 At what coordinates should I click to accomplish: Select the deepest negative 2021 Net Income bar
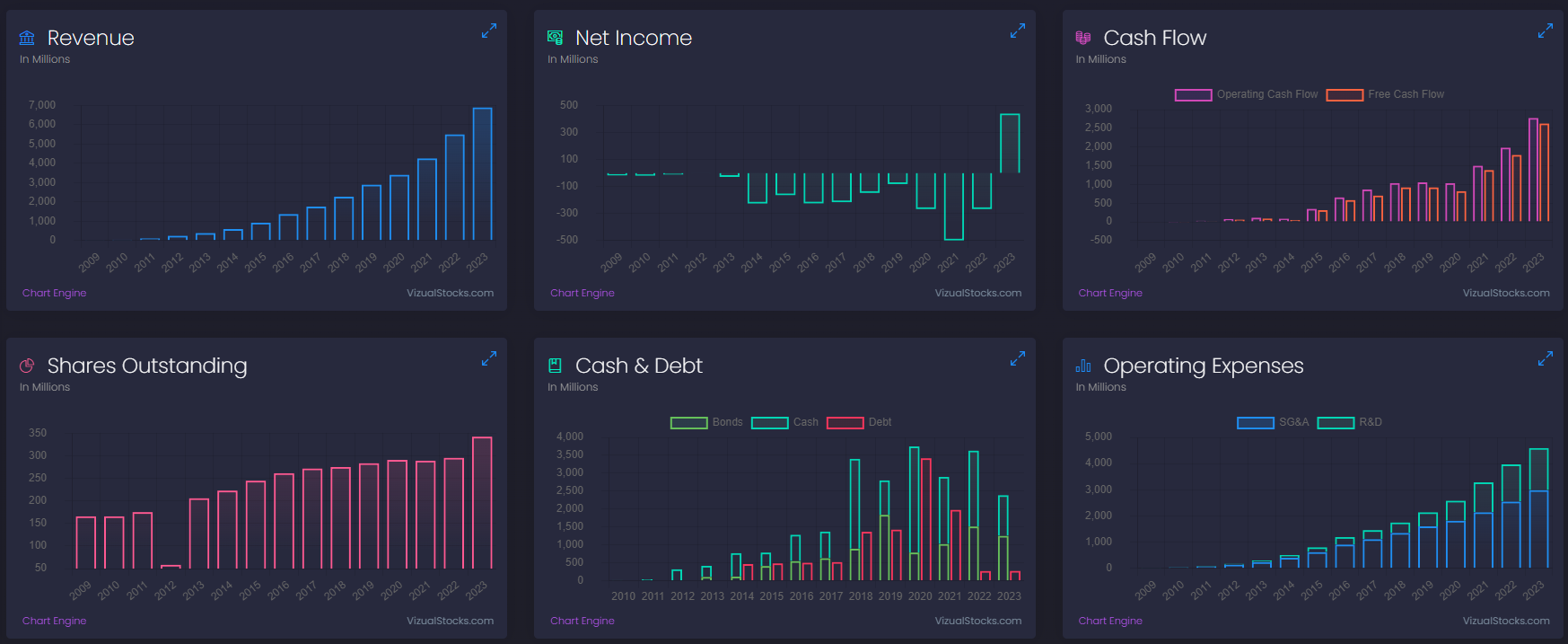pyautogui.click(x=954, y=207)
